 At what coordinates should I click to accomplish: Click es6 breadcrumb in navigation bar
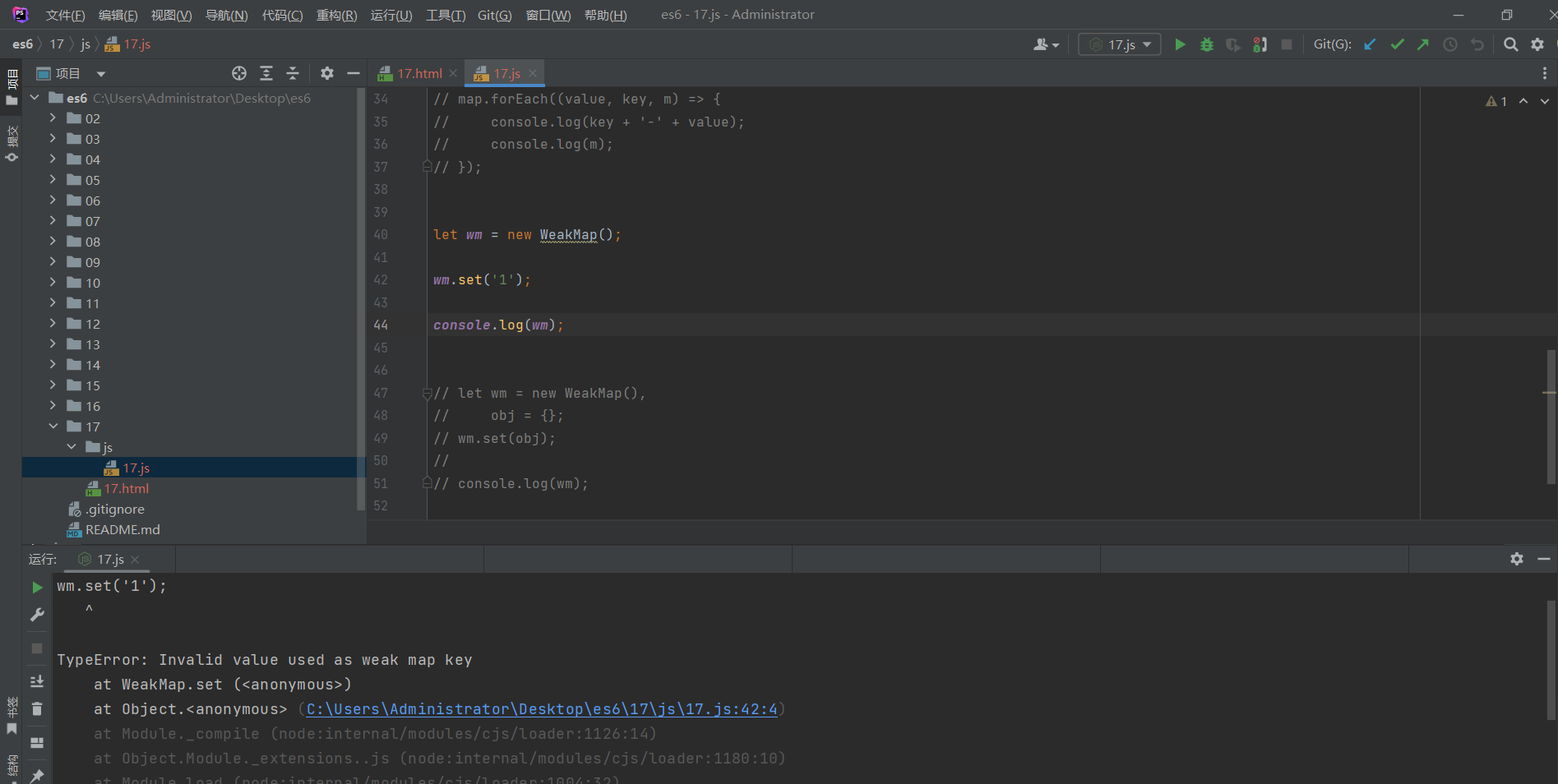click(x=23, y=44)
